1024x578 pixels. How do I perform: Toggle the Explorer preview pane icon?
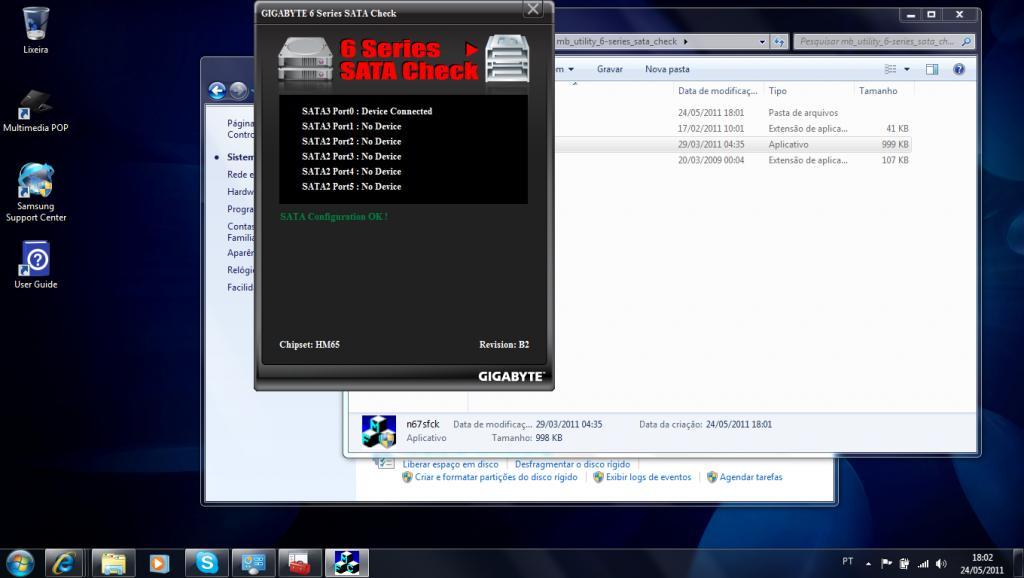click(932, 69)
